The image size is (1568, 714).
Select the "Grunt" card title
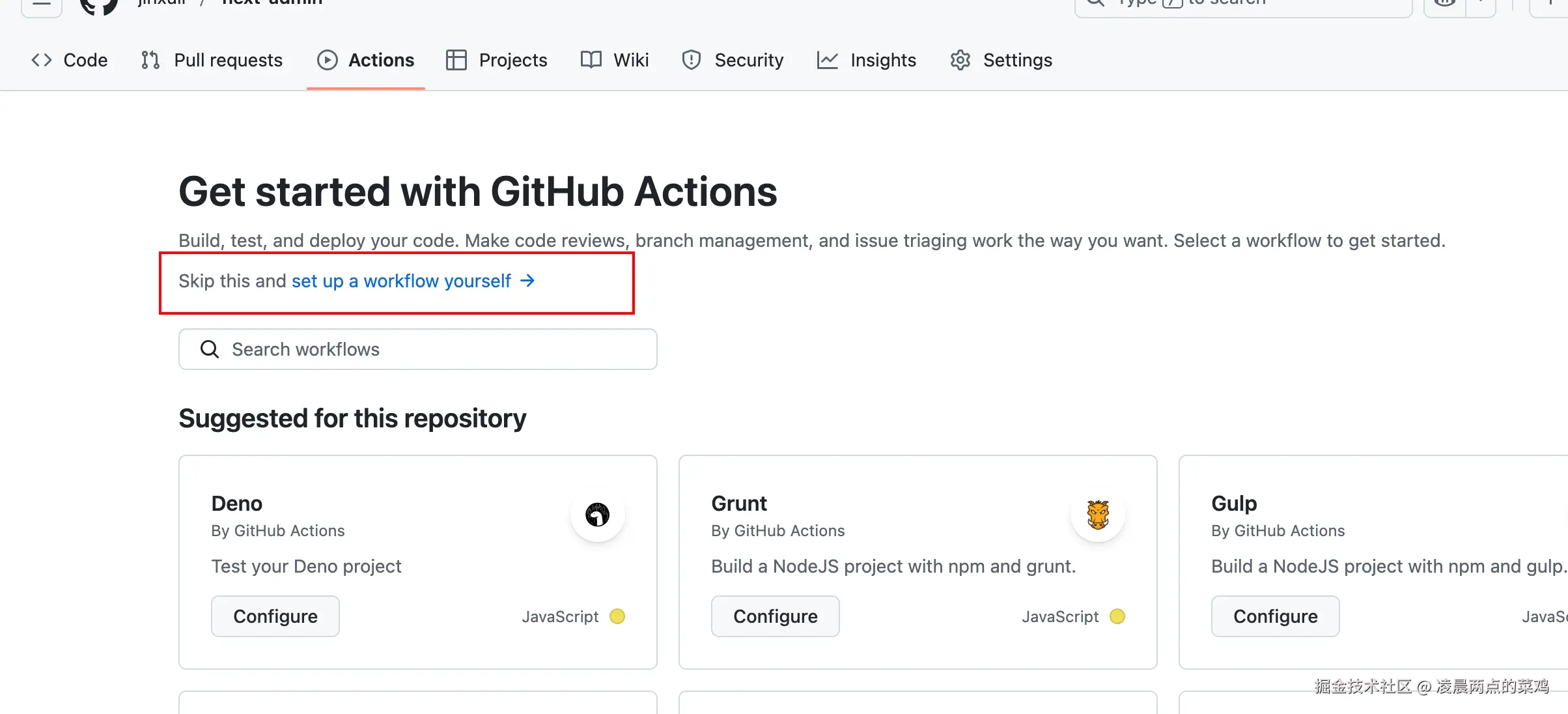(739, 504)
